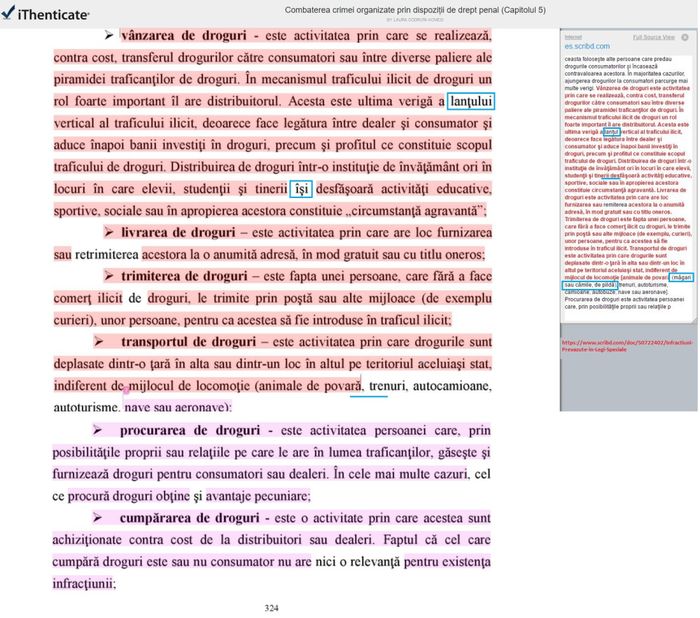The width and height of the screenshot is (700, 618).
Task: Select highlighted heading vânzarea de droguri
Action: click(183, 36)
